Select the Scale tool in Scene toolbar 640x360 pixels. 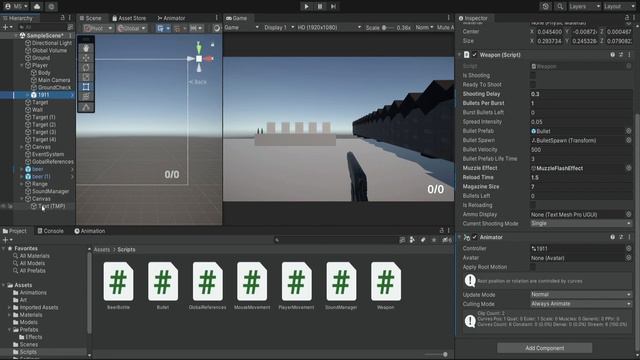pos(86,77)
